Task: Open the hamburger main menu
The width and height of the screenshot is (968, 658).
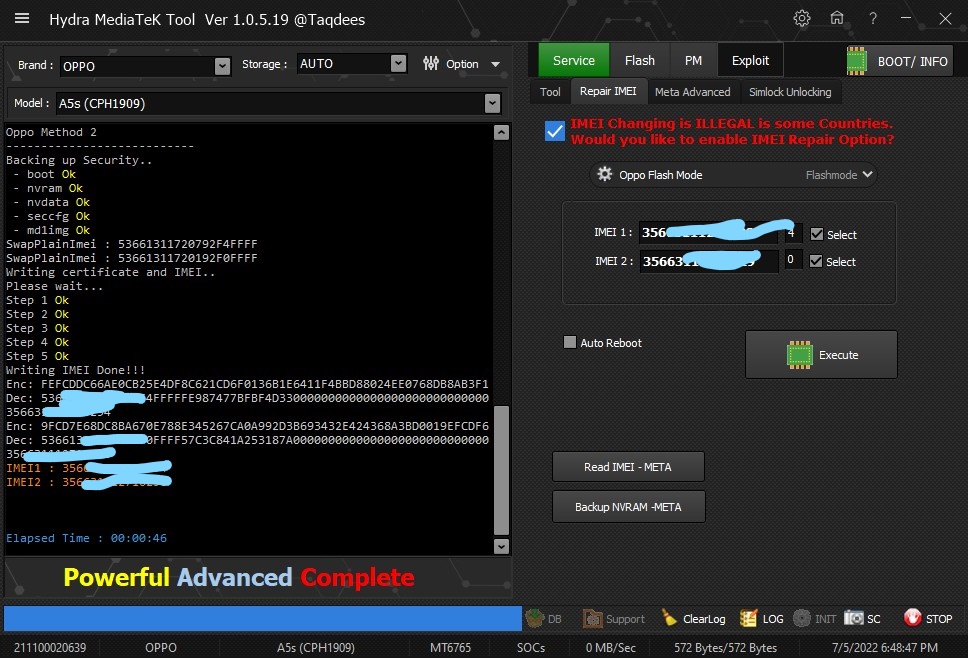Action: 22,19
